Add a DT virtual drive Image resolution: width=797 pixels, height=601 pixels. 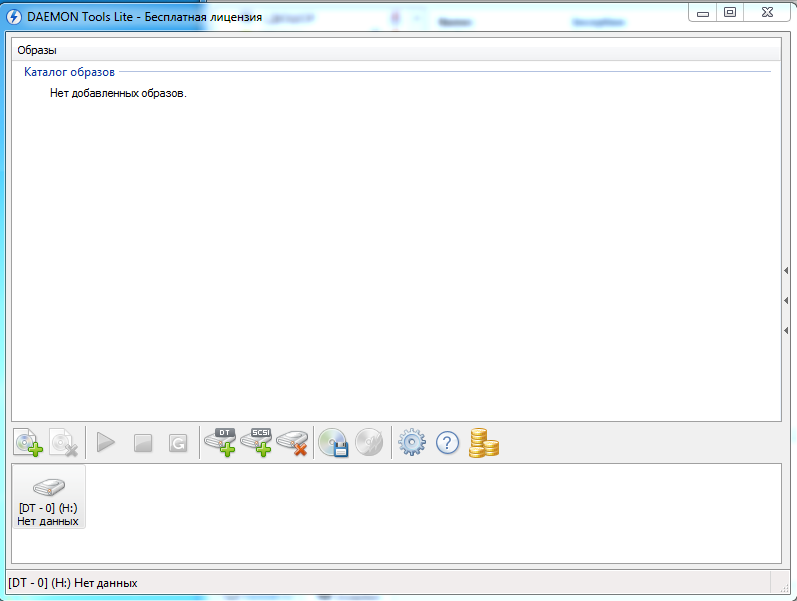point(220,442)
